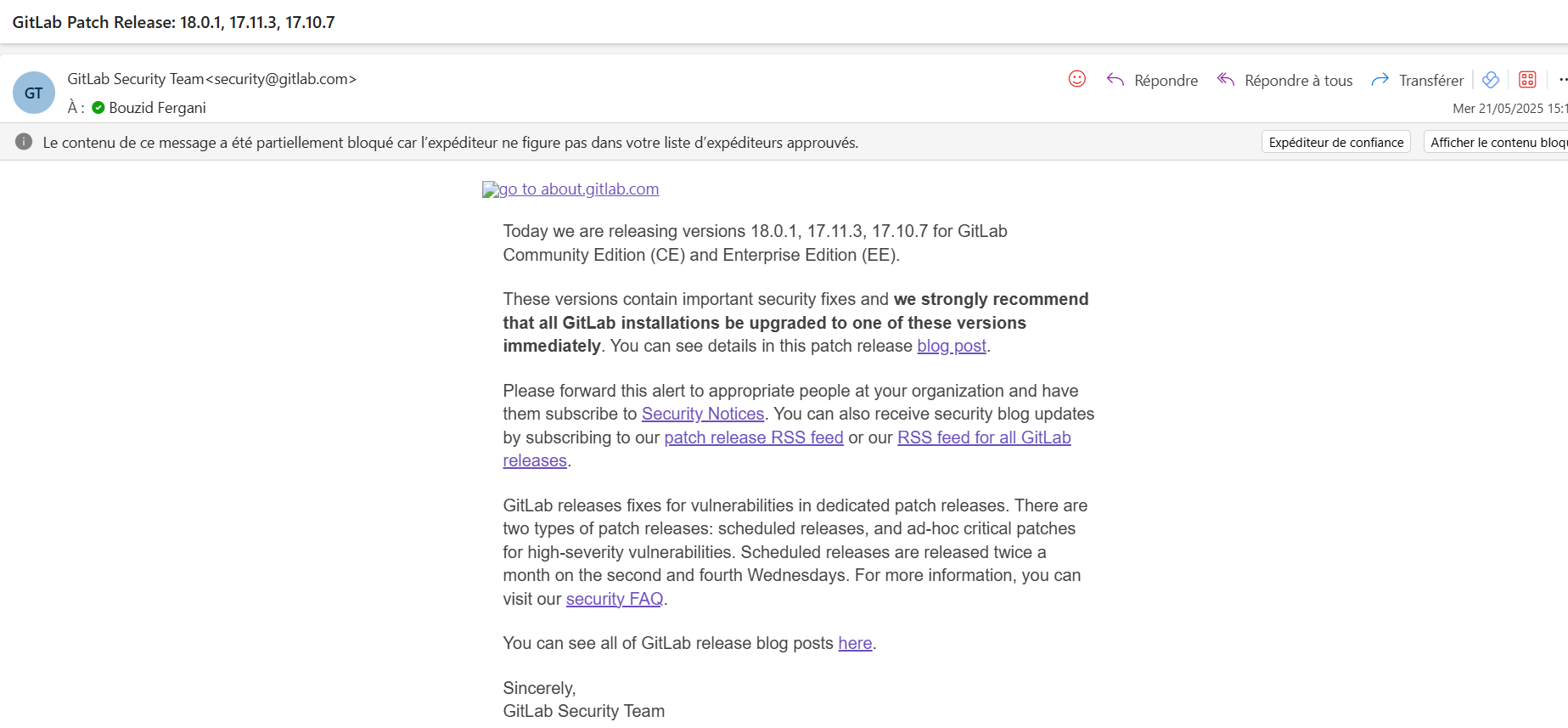Follow the "Security Notices" link
Screen dimensions: 1568x728
pyautogui.click(x=702, y=414)
